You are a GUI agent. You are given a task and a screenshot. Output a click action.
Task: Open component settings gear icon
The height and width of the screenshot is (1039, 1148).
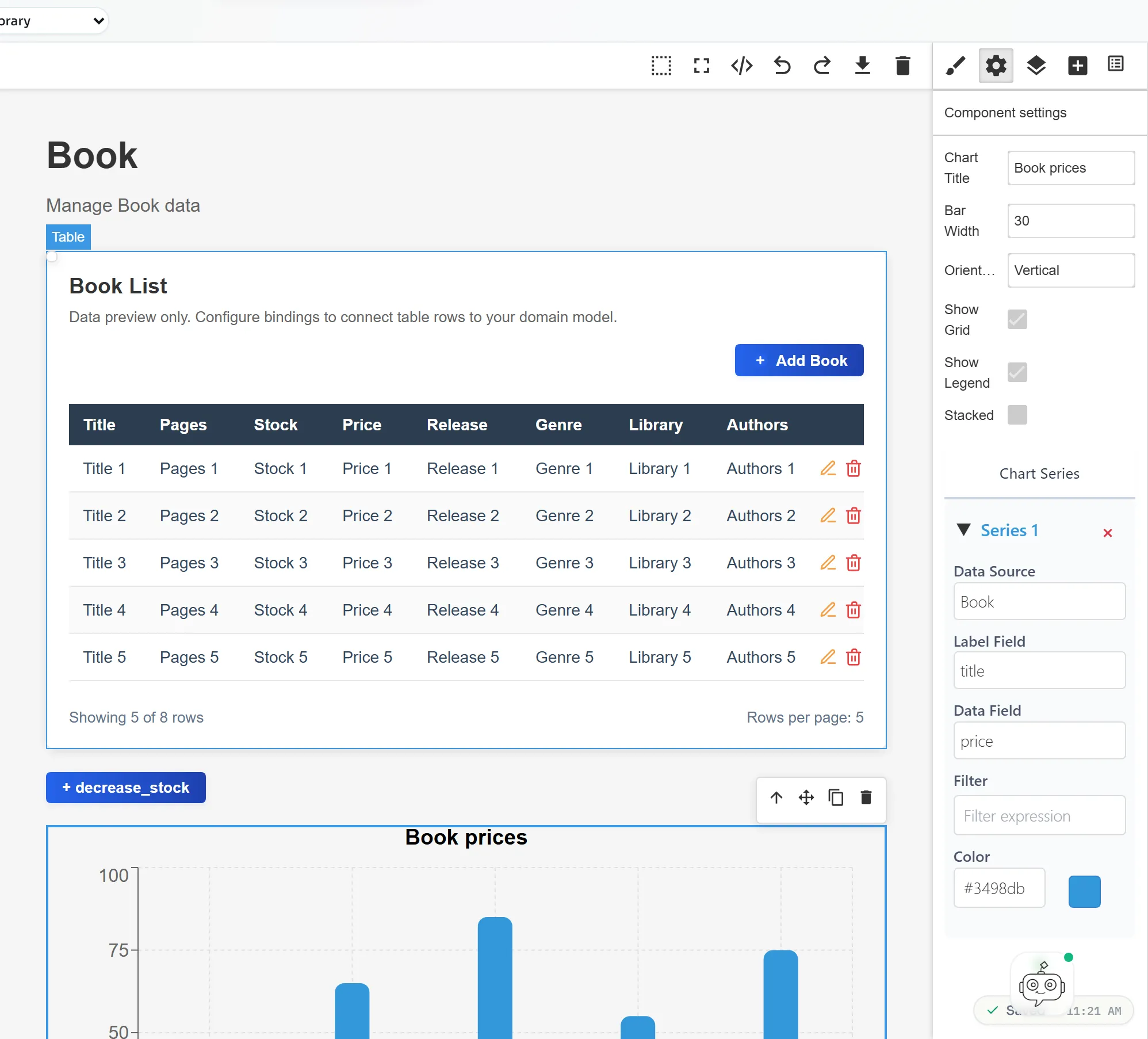click(x=996, y=66)
